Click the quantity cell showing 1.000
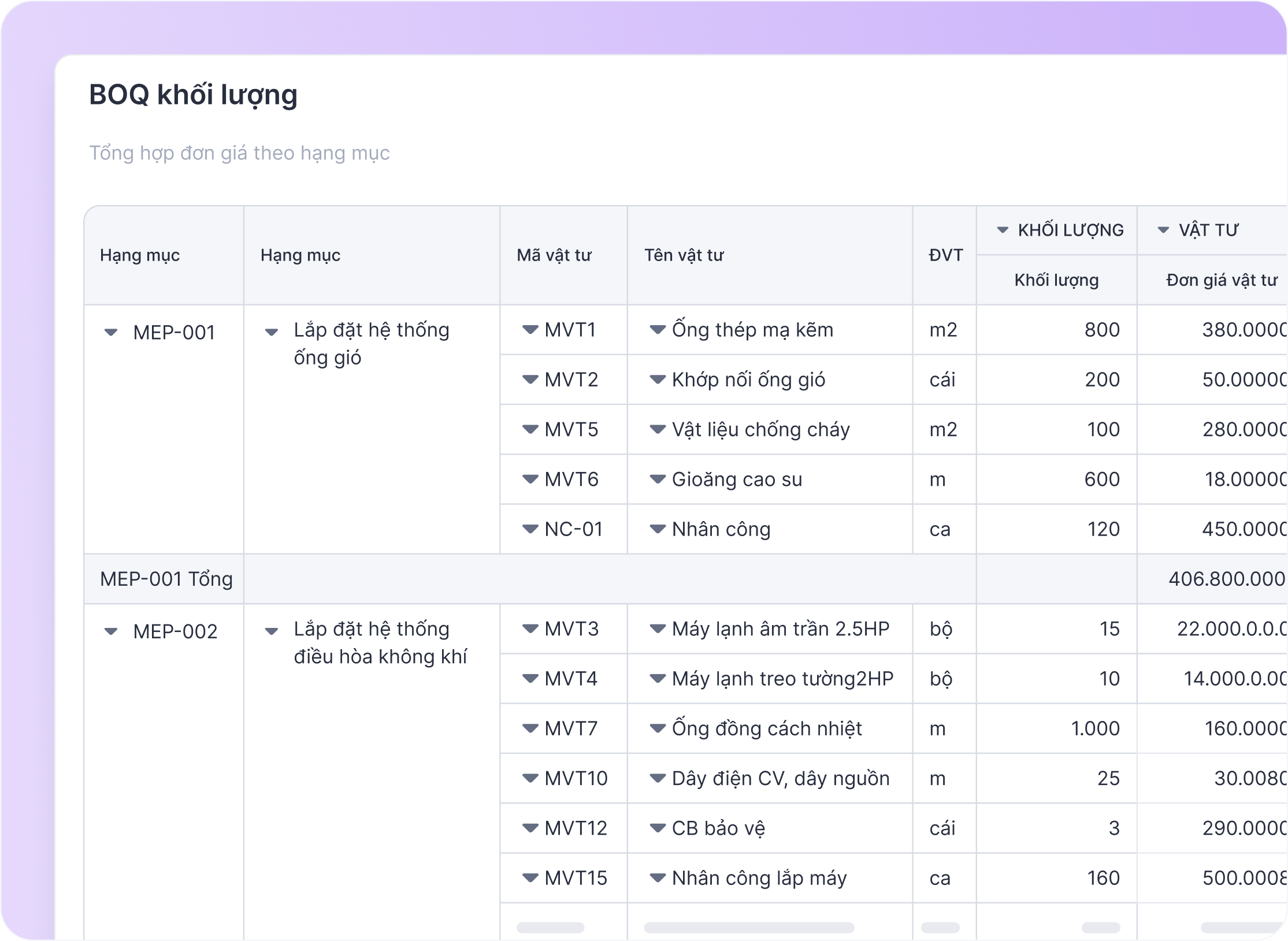Screen dimensions: 1288x941 click(x=1094, y=728)
